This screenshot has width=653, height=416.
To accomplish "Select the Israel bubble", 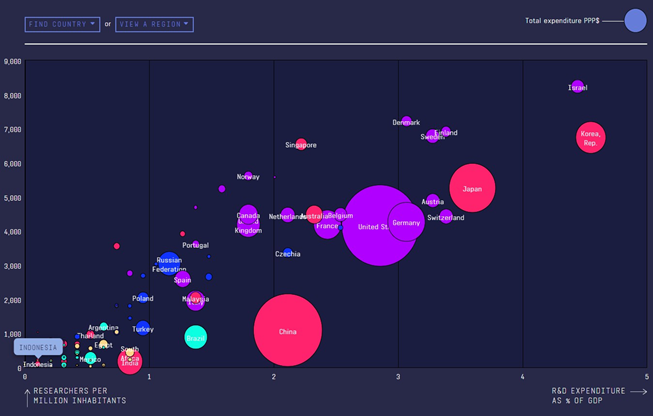I will 577,88.
